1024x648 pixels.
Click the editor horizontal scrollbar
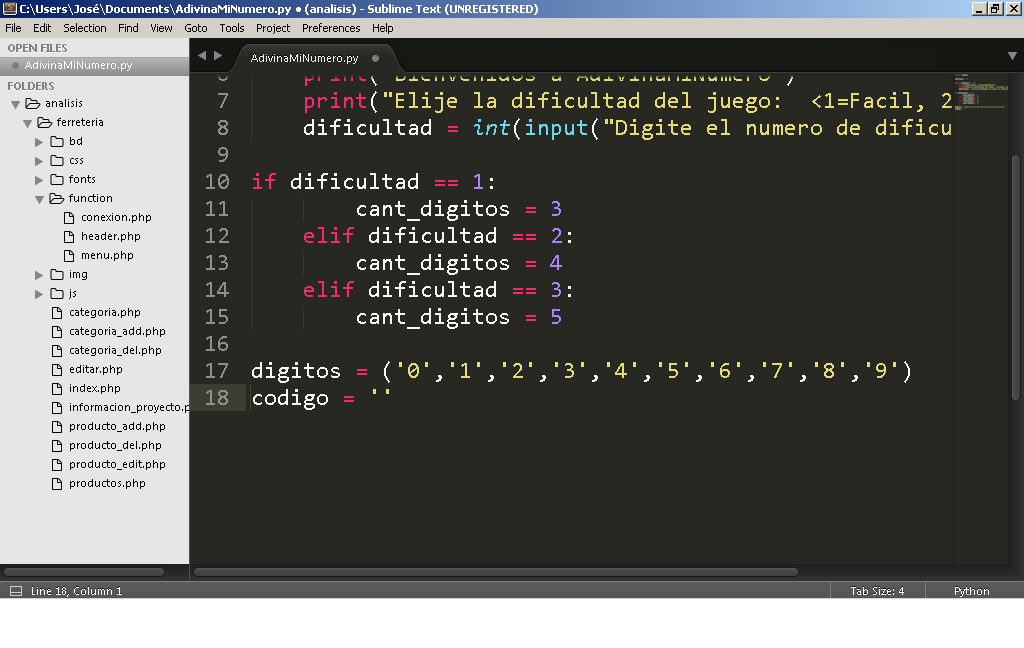click(x=496, y=572)
